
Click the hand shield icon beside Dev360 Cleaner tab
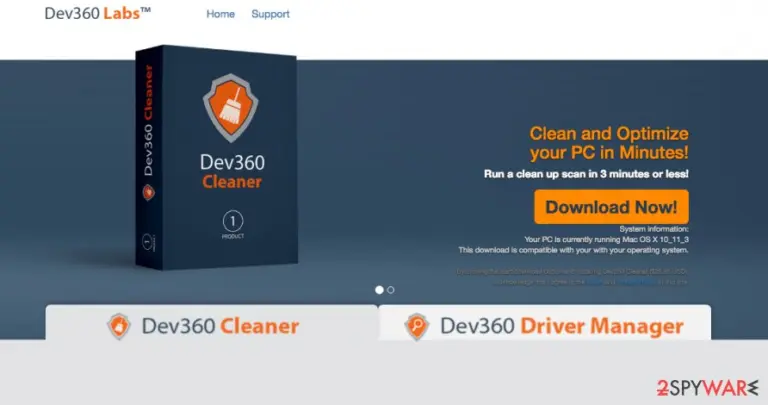119,326
